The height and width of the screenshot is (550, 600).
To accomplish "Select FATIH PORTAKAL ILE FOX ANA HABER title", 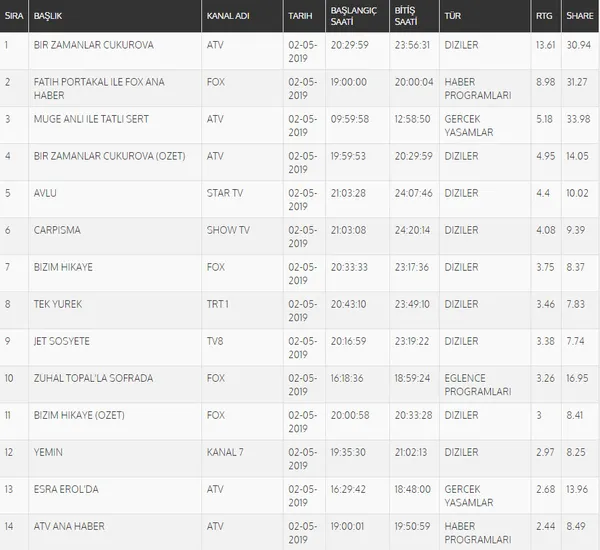I will coord(99,88).
